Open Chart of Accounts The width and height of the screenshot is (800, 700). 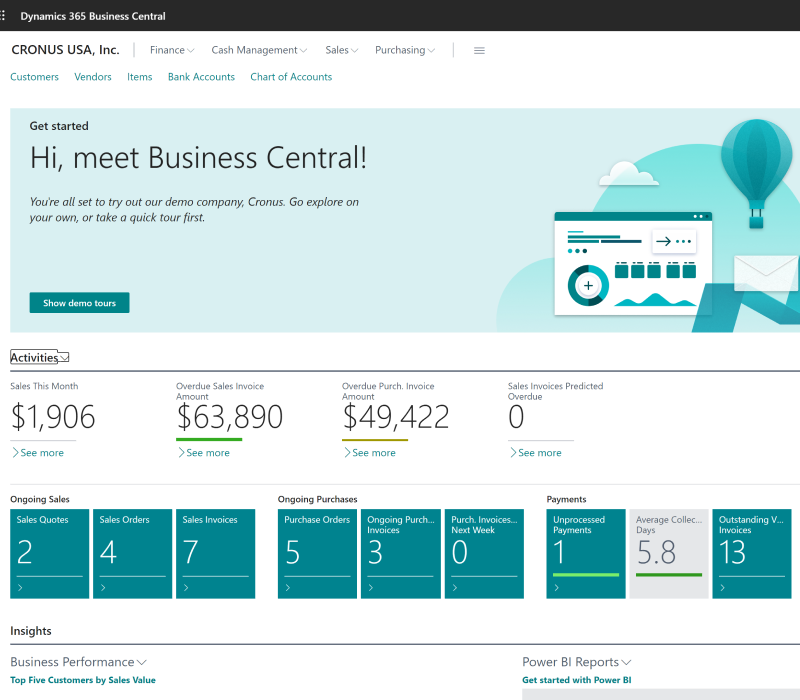(x=291, y=77)
